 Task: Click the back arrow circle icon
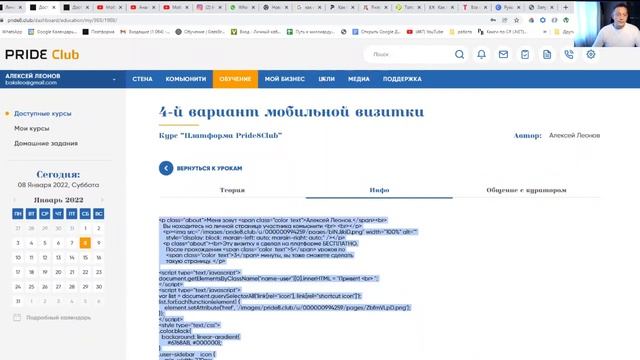tap(166, 168)
